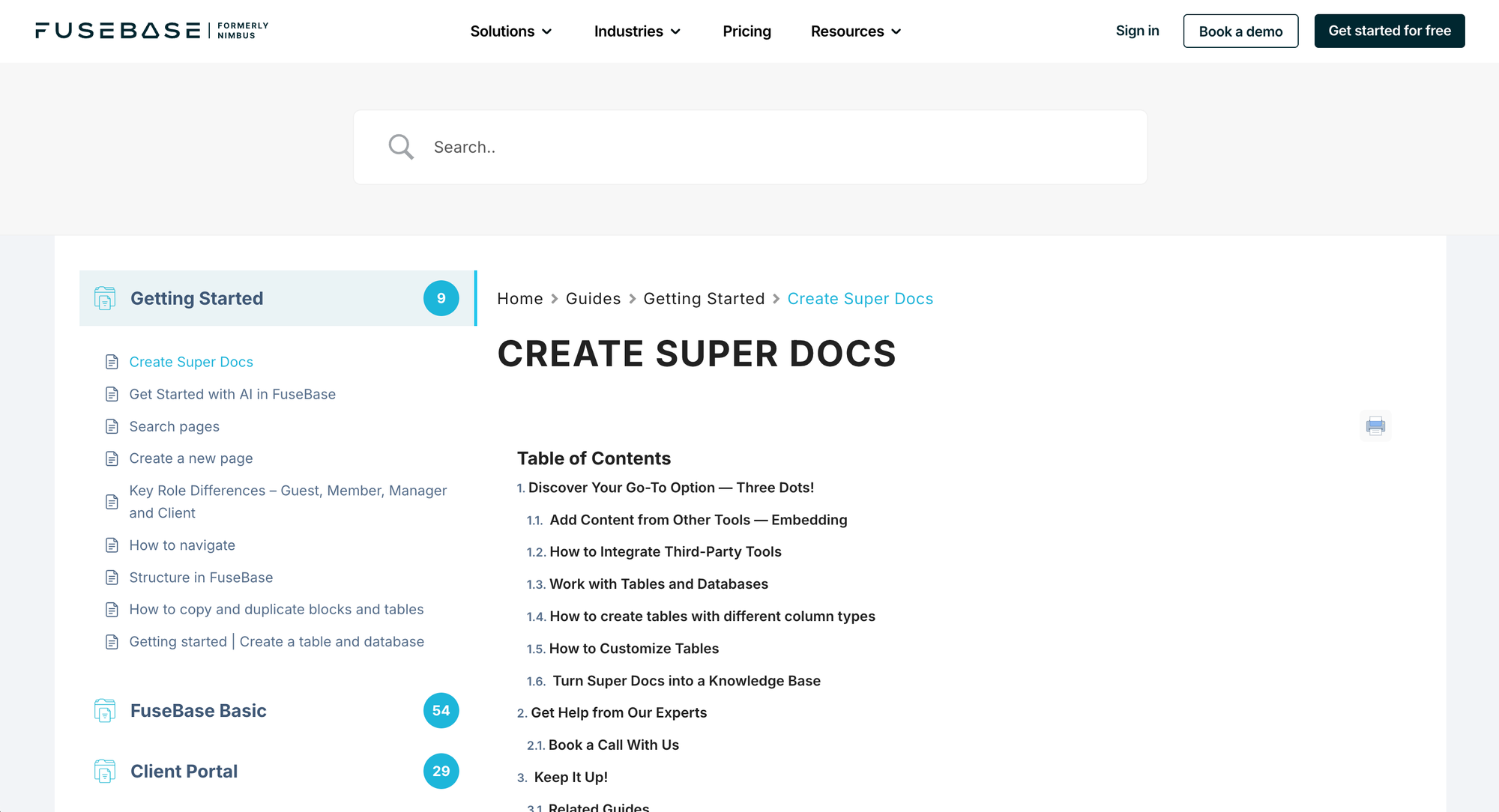Viewport: 1499px width, 812px height.
Task: Click the Client Portal folder icon
Action: click(105, 771)
